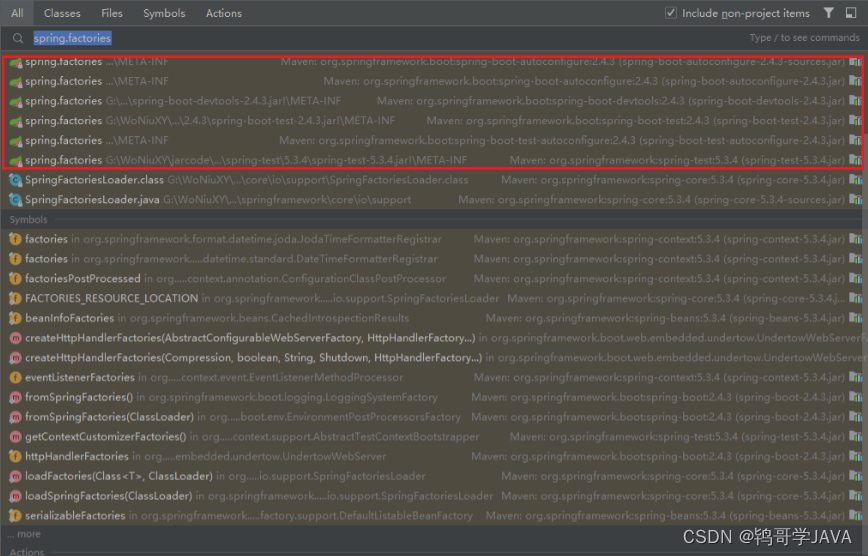Click library icon at end of eventListenerFactories row

(x=855, y=378)
